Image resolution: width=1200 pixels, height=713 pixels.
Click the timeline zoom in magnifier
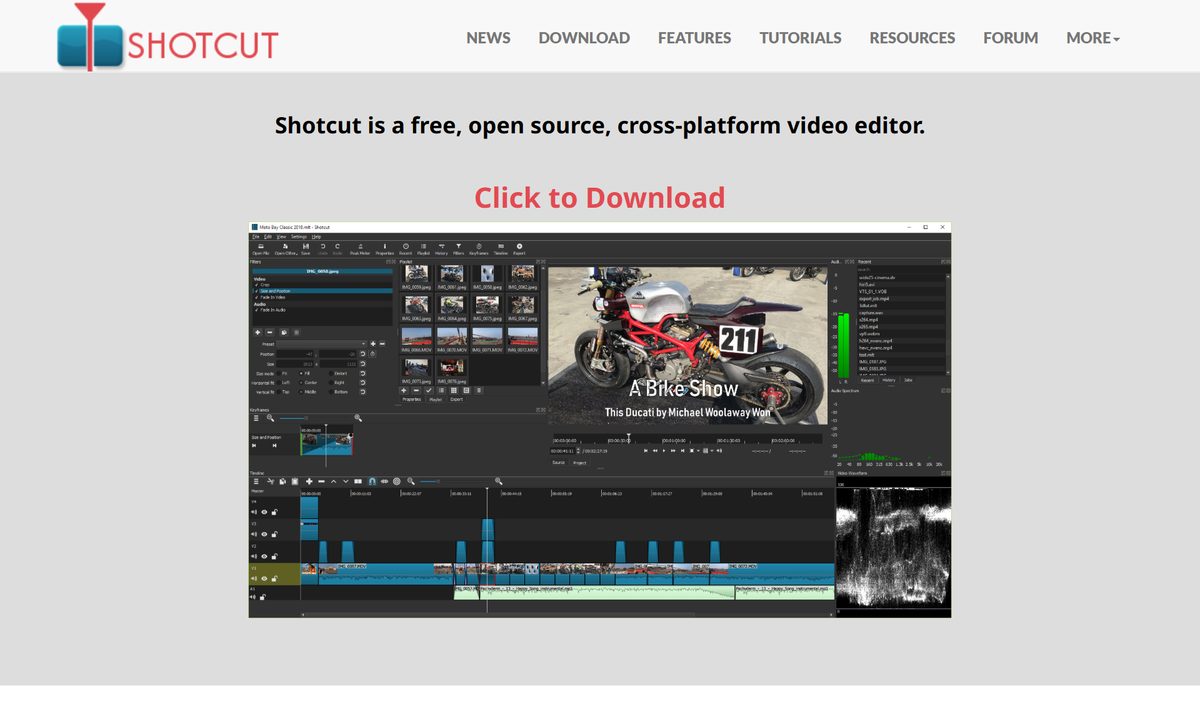coord(498,481)
